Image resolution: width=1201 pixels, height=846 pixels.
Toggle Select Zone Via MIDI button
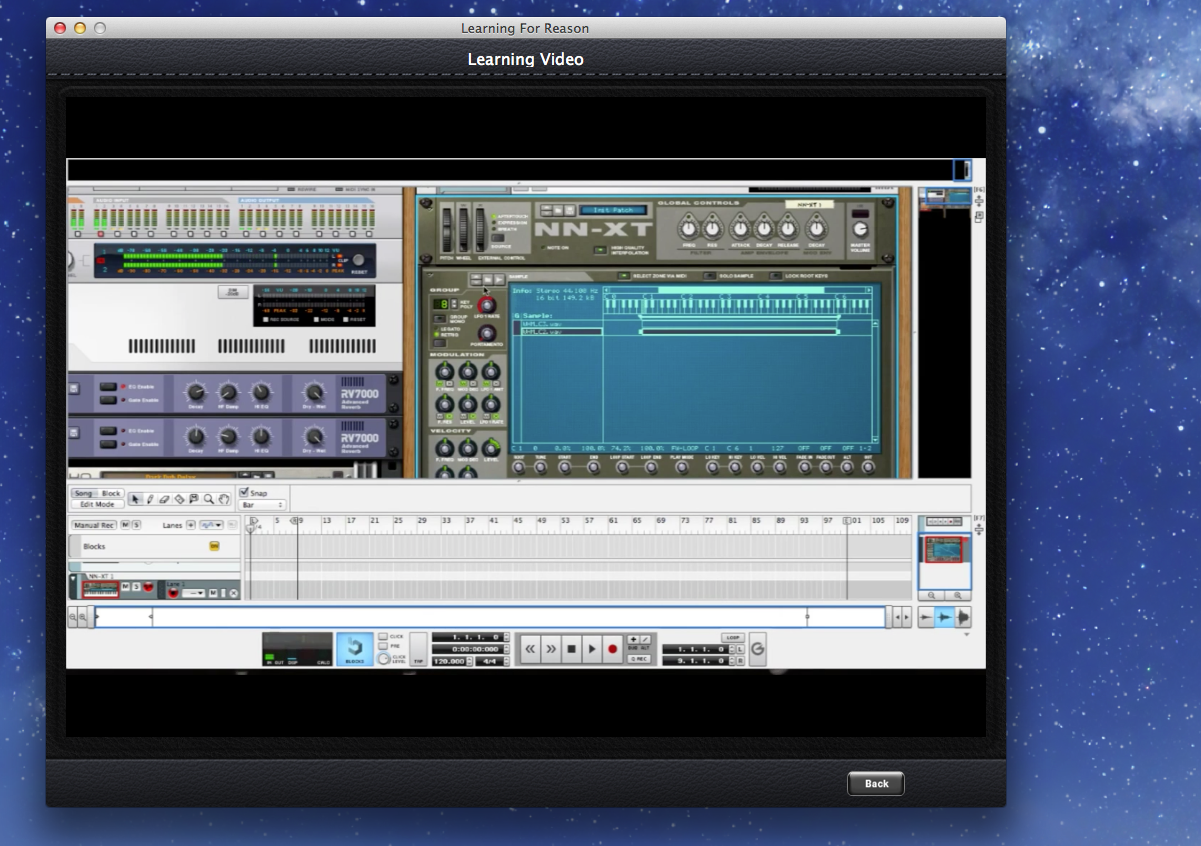(x=624, y=276)
